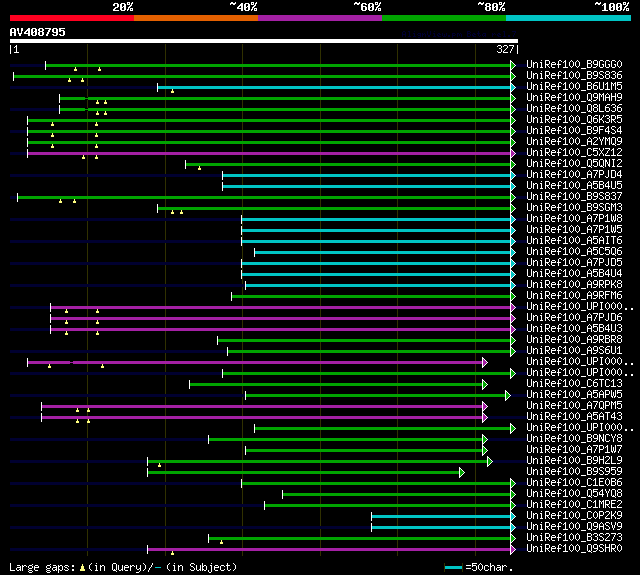Select UniRef100_Q5QNI2 label
This screenshot has width=640, height=575.
coord(574,164)
